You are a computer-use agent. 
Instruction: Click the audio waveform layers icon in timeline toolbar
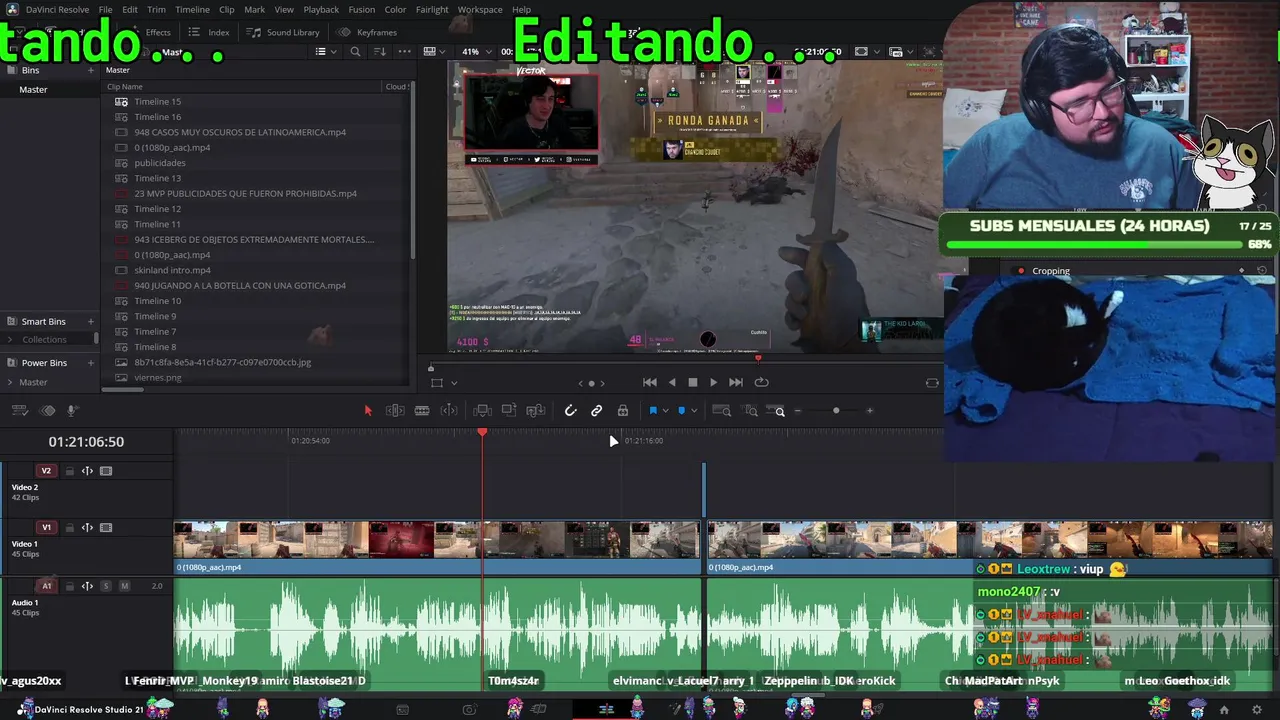coord(47,410)
